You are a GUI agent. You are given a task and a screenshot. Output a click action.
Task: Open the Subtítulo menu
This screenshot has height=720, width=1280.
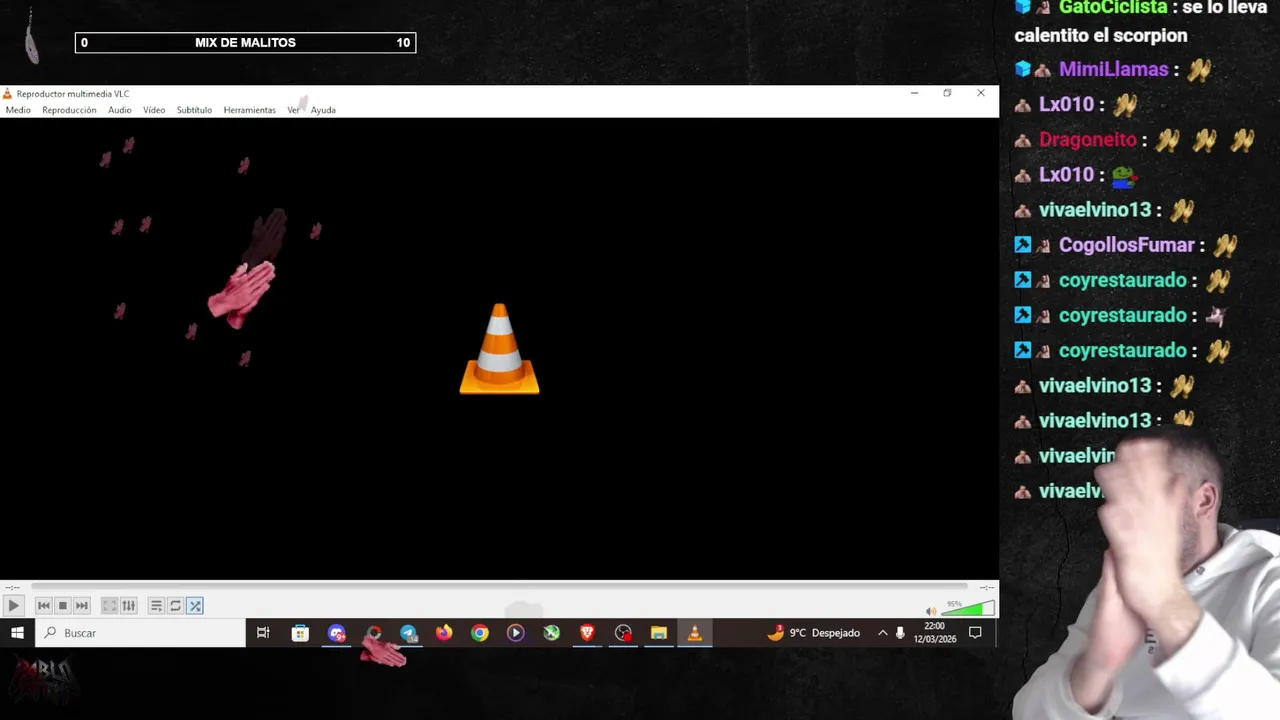(194, 110)
